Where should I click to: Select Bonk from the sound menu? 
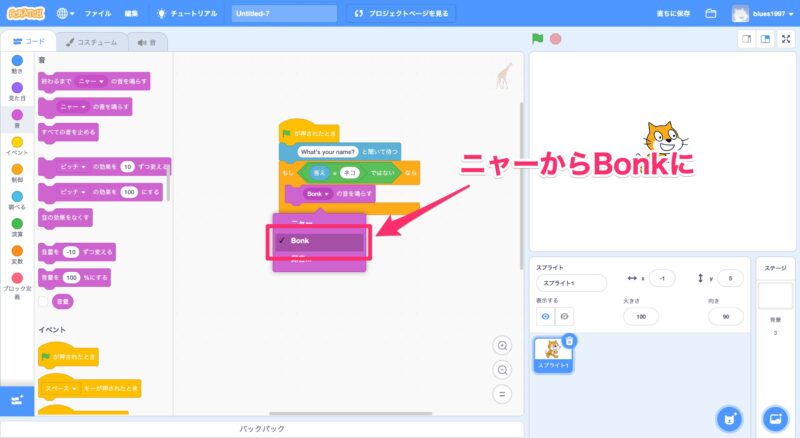(320, 241)
